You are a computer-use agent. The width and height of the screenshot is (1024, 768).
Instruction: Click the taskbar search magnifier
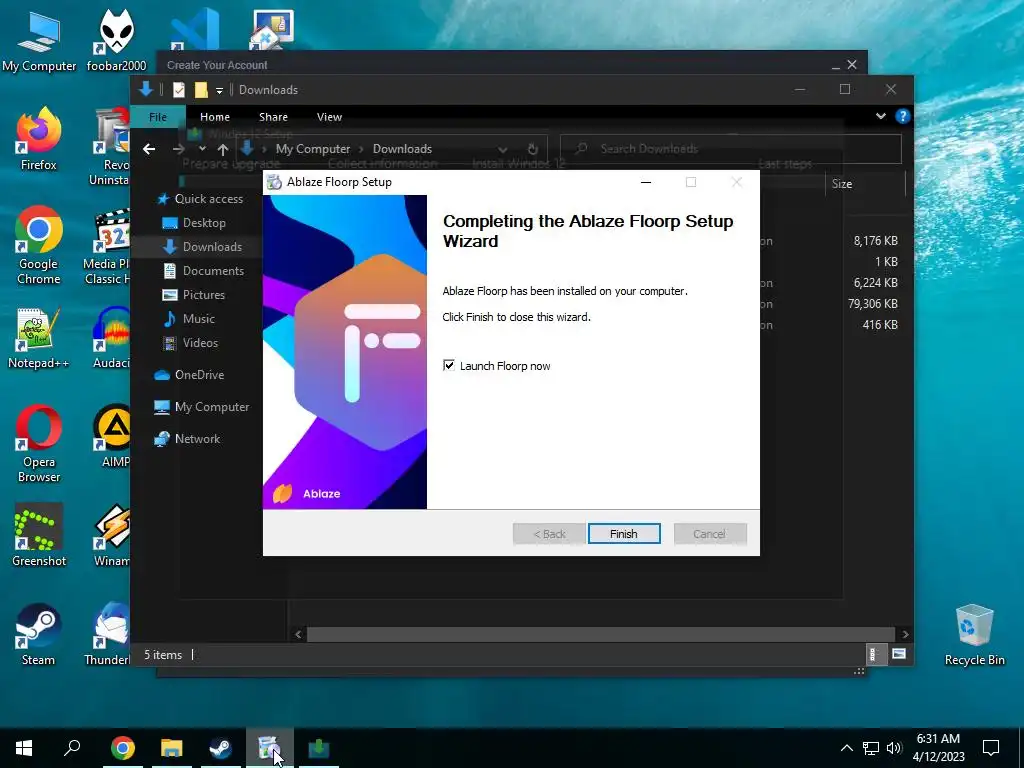[72, 748]
